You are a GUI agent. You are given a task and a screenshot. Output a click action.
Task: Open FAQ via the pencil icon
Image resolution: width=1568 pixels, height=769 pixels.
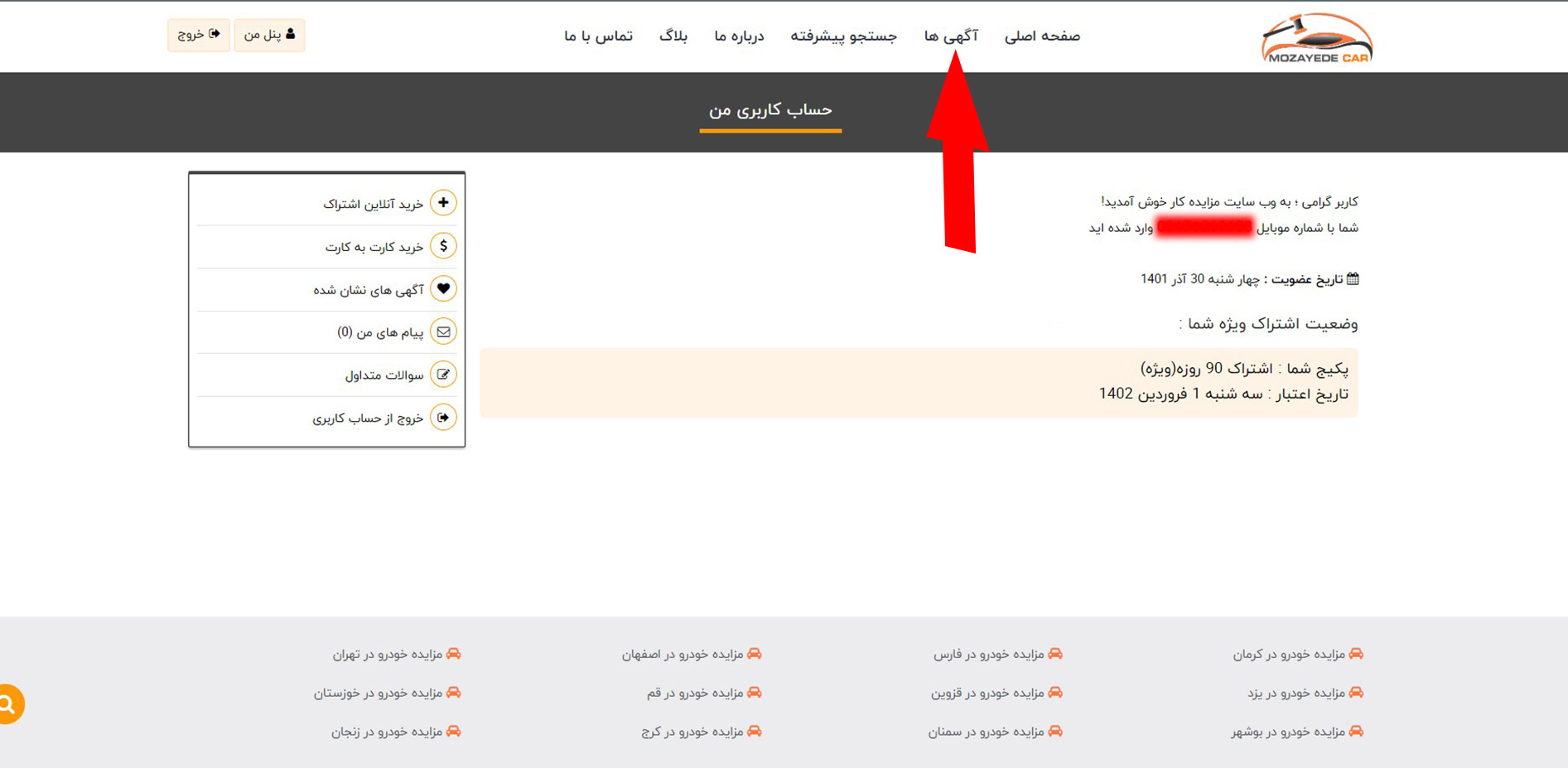[445, 375]
